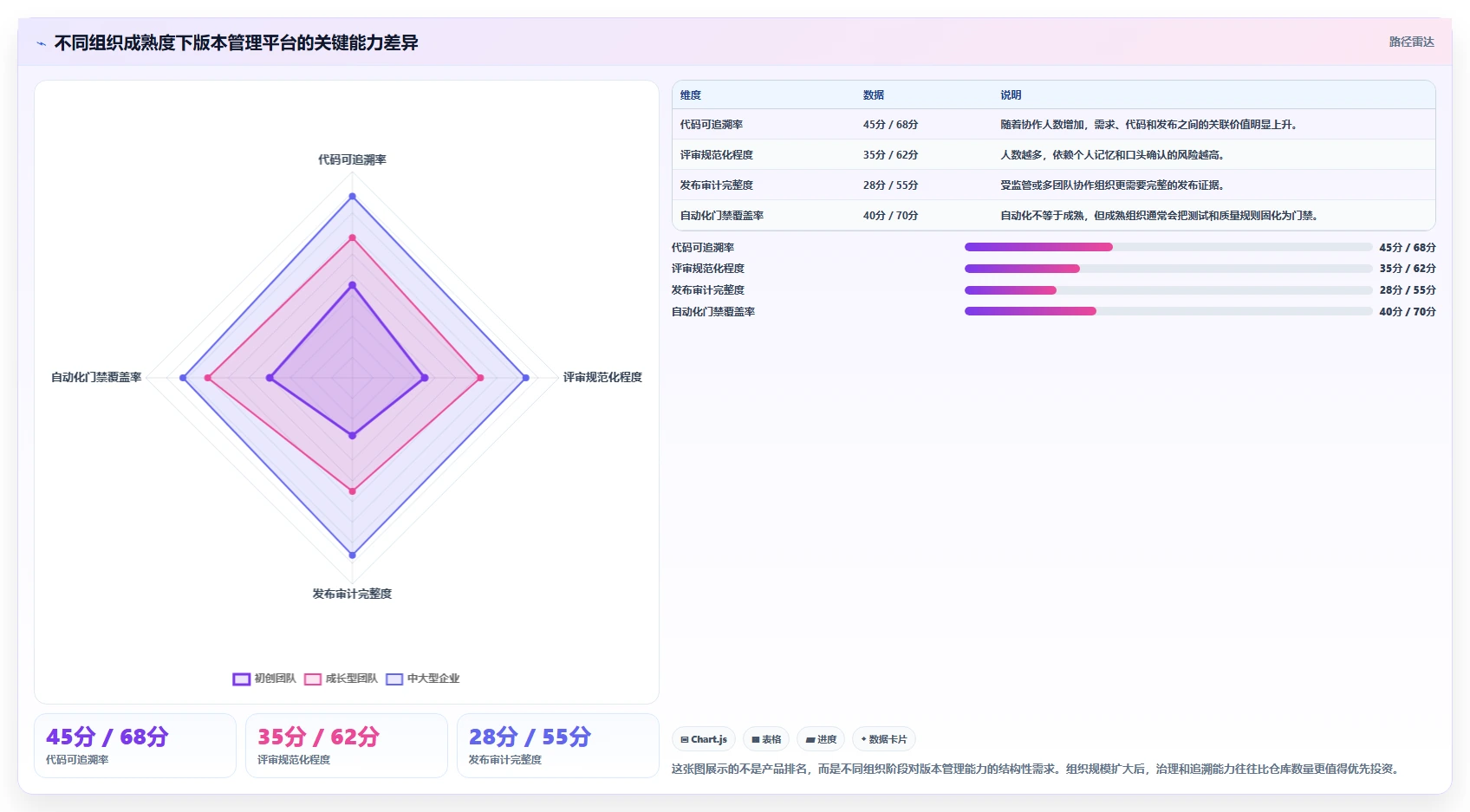The width and height of the screenshot is (1470, 812).
Task: Open the 45分 / 68分 代码可追溯率 stat card
Action: pos(135,745)
